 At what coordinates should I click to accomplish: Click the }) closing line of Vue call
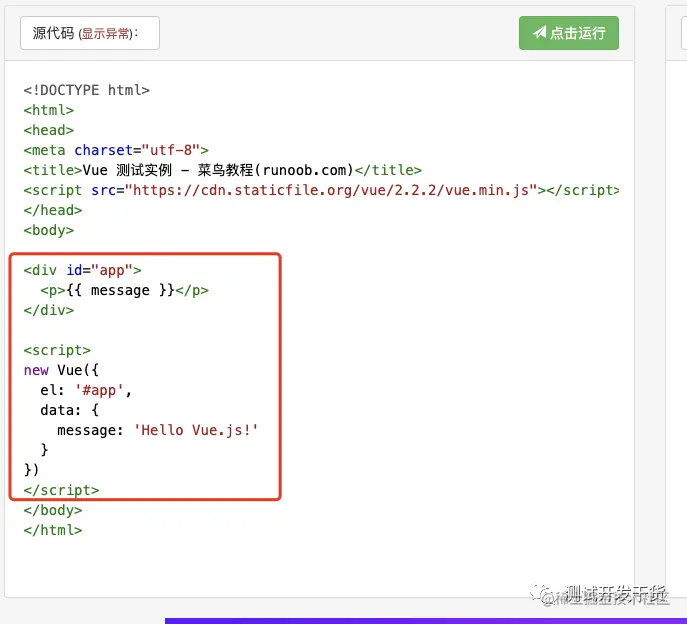[32, 470]
